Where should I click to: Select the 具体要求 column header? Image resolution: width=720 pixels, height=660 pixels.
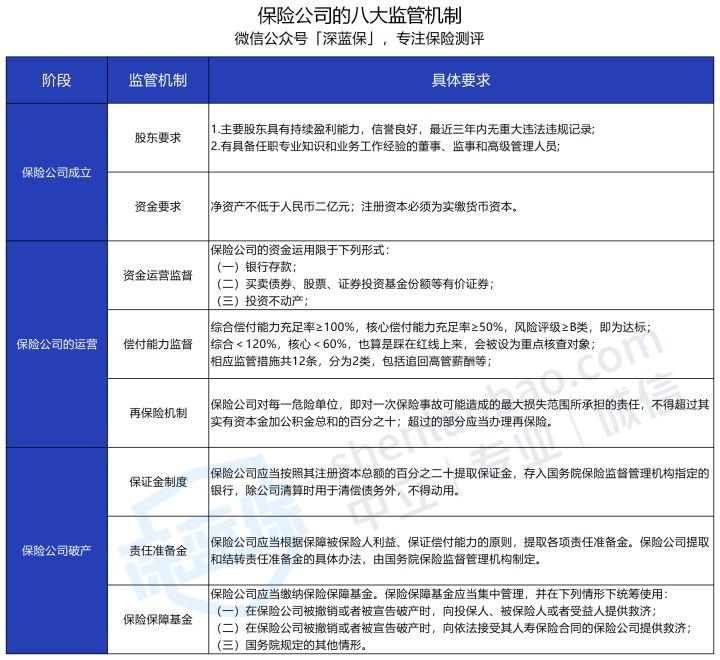[460, 80]
